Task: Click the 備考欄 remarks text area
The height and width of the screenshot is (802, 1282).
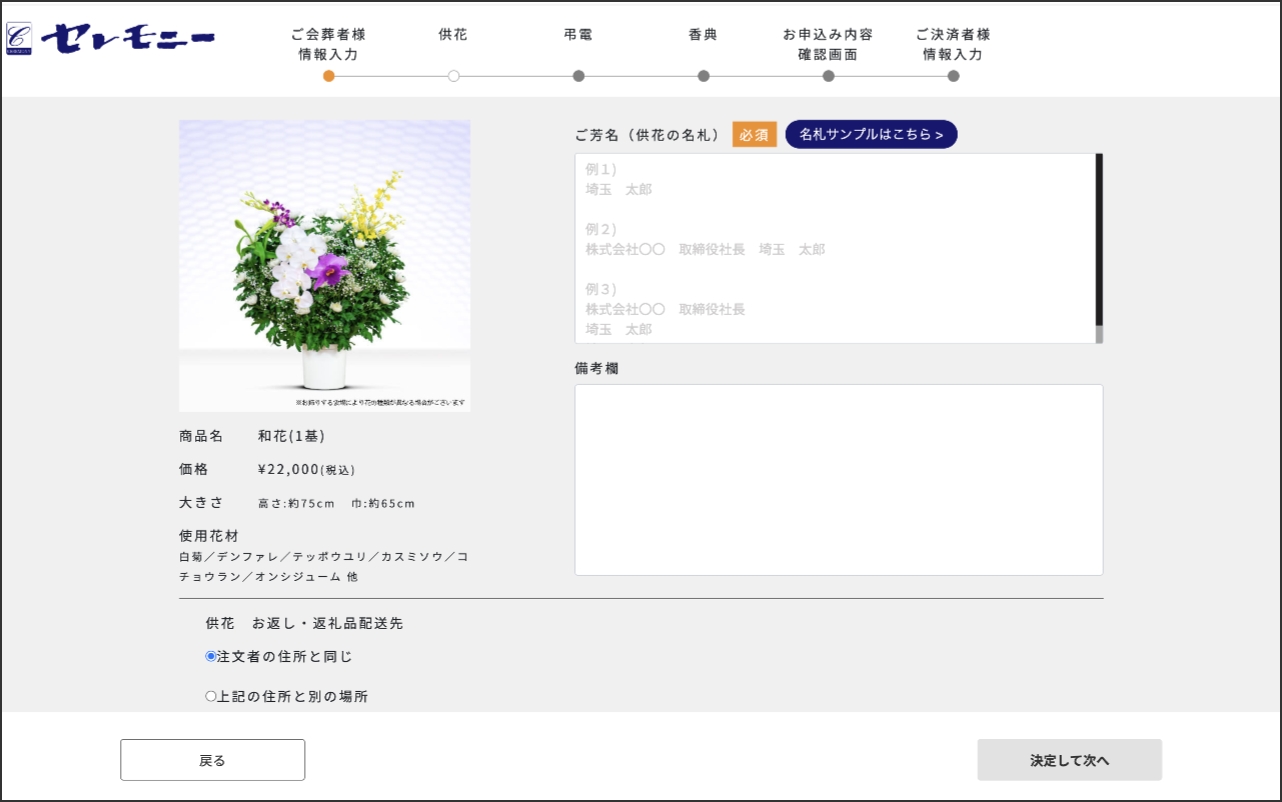Action: click(x=838, y=480)
